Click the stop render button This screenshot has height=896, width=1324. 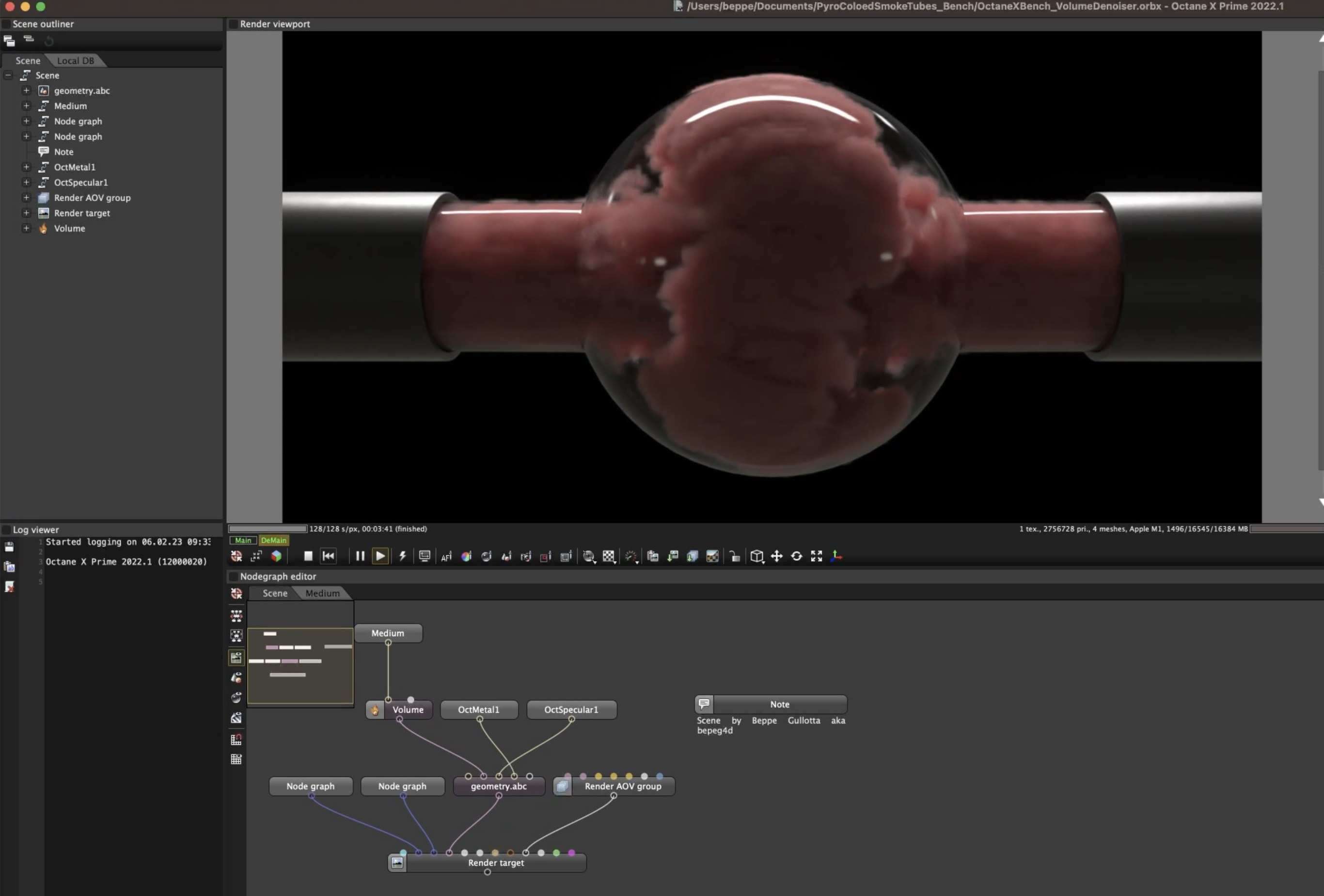tap(308, 556)
